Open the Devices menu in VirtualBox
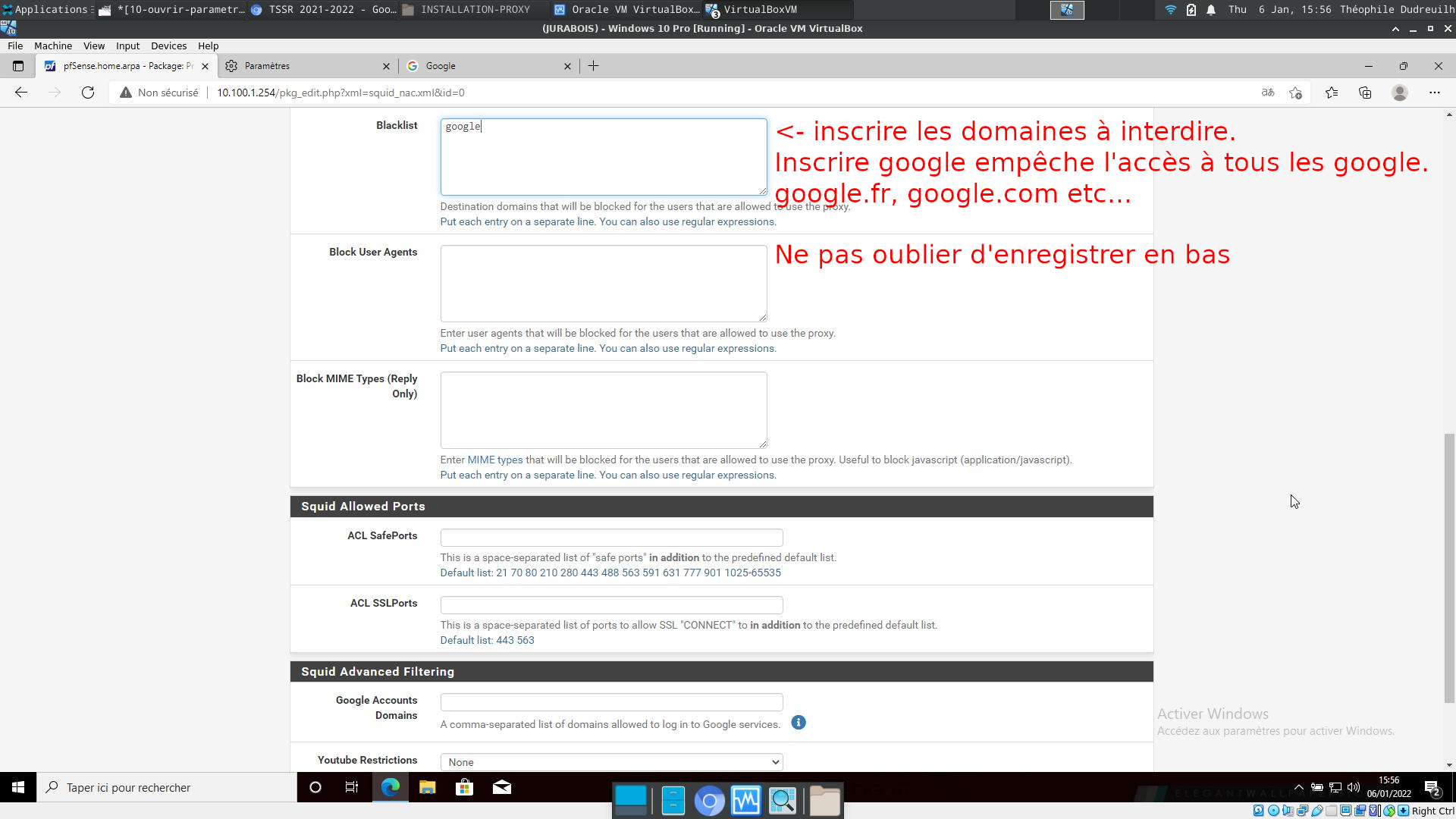1456x819 pixels. (x=168, y=45)
